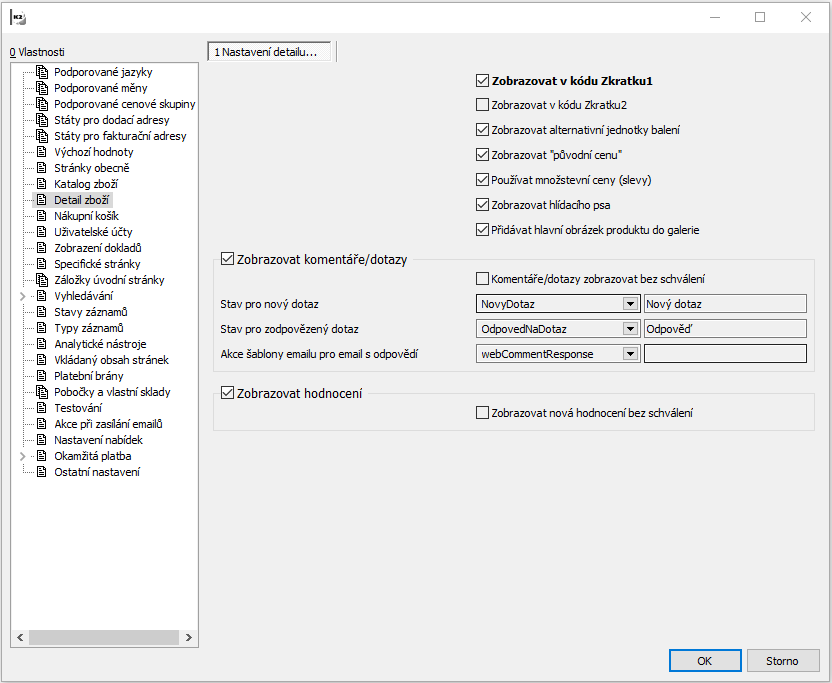This screenshot has width=832, height=683.
Task: Click the icon beside Státy pro dodací adresy
Action: pos(42,120)
